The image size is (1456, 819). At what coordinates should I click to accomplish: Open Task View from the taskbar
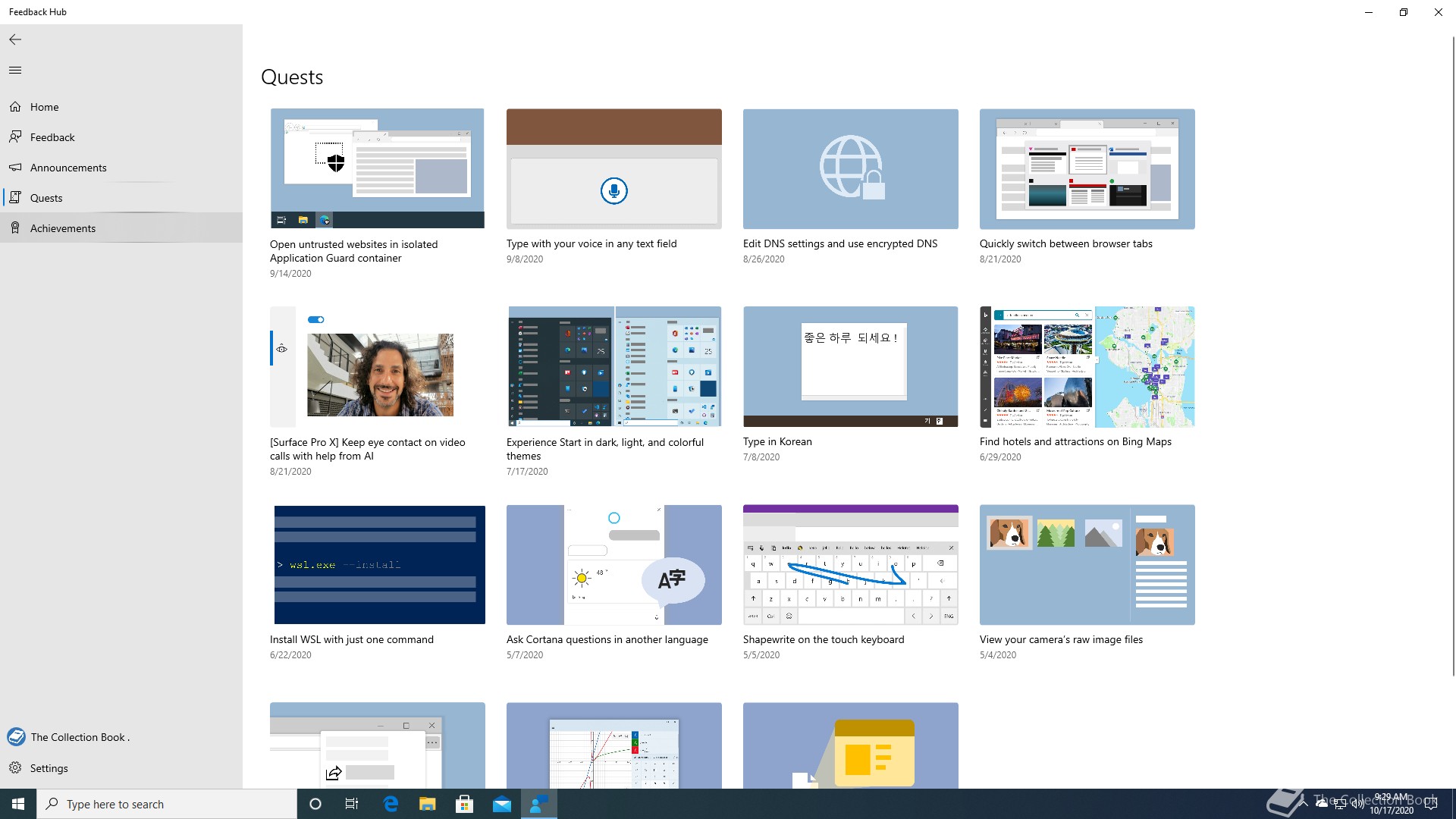352,804
